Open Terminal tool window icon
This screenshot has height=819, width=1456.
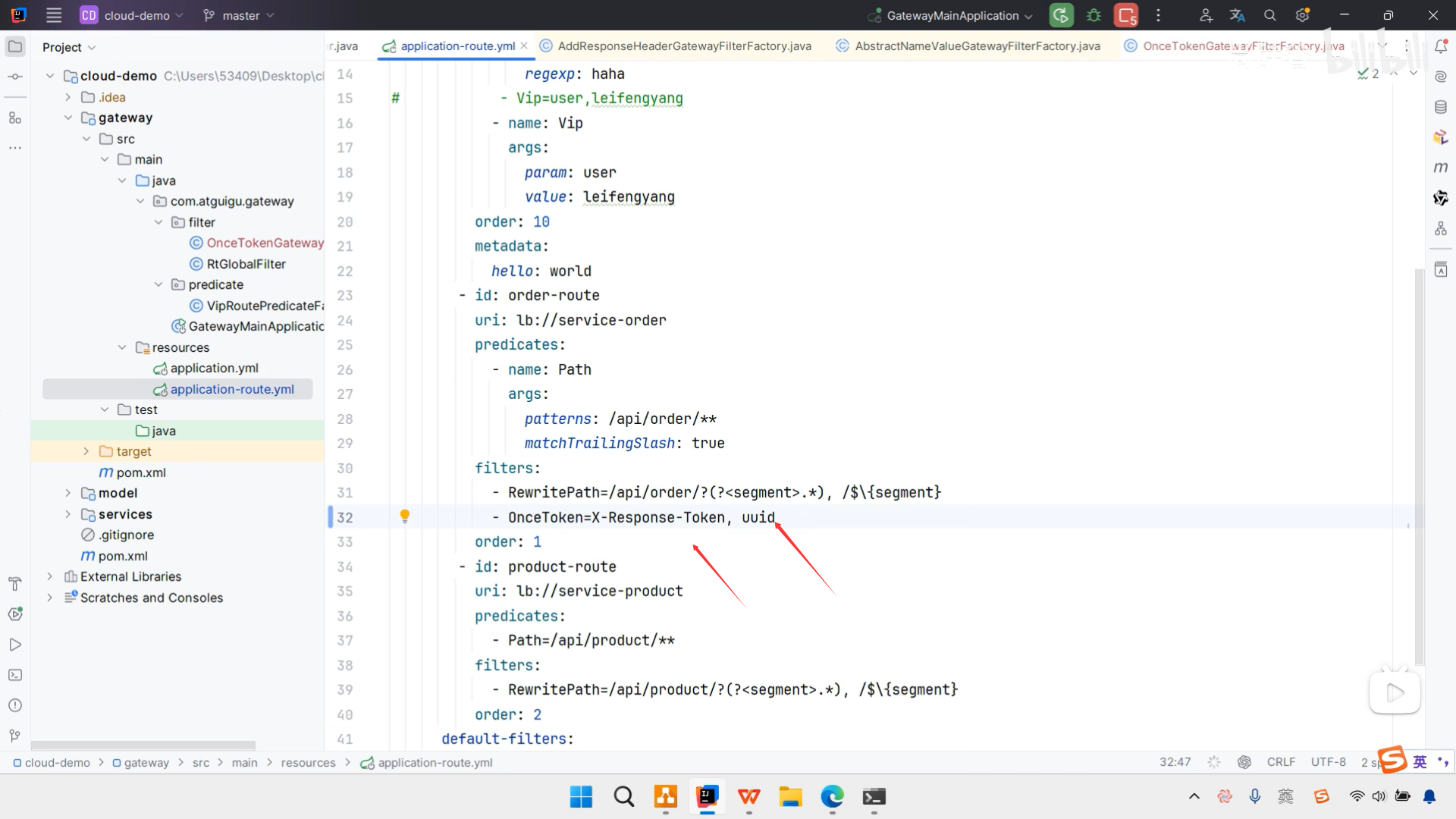pos(15,675)
